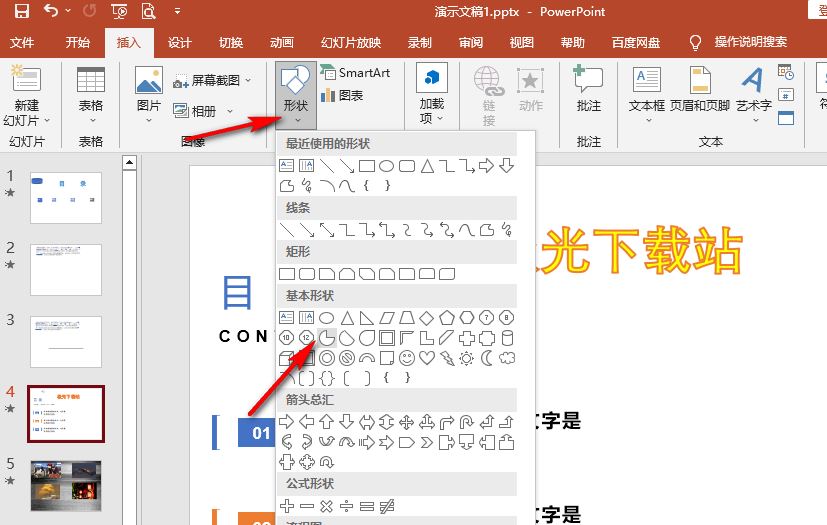Expand the Photo Album (相册) dropdown
The width and height of the screenshot is (827, 525).
pos(229,111)
